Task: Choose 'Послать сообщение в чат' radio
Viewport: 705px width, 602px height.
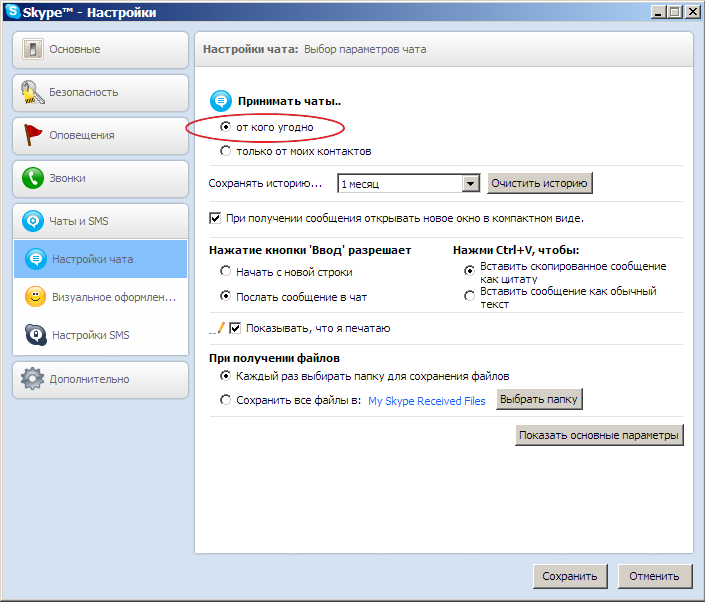Action: (x=225, y=296)
